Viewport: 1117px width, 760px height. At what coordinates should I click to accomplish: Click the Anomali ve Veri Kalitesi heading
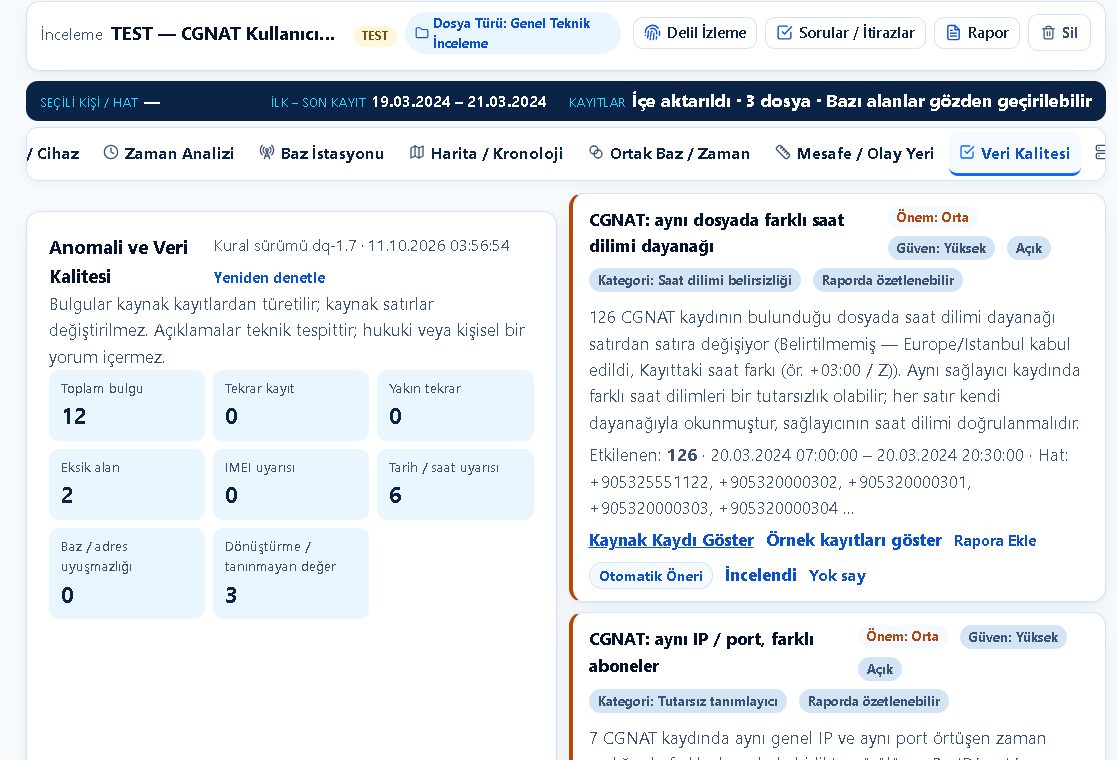[118, 261]
